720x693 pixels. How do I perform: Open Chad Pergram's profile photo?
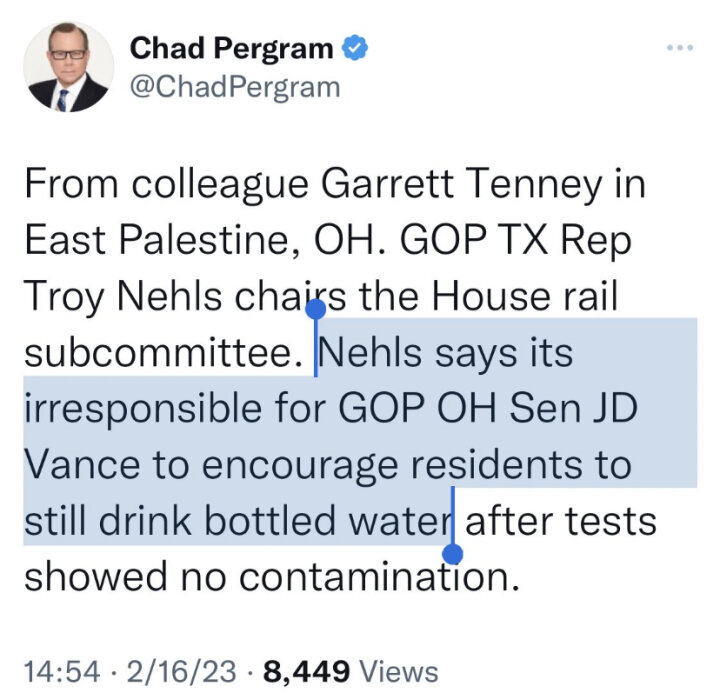tap(65, 65)
